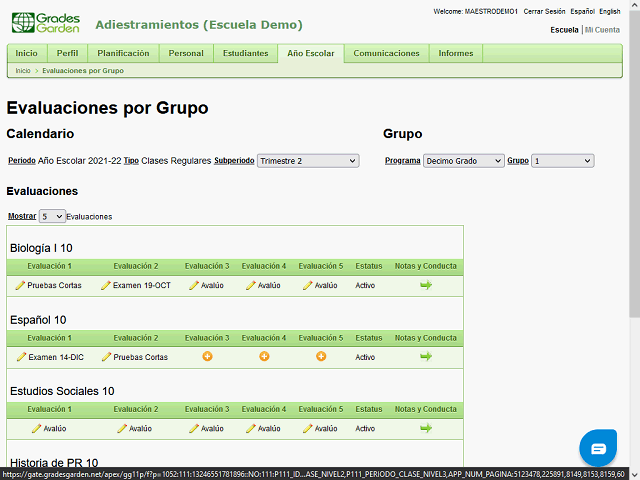Switch to the Estudiantes tab
Viewport: 640px width, 480px height.
(245, 53)
